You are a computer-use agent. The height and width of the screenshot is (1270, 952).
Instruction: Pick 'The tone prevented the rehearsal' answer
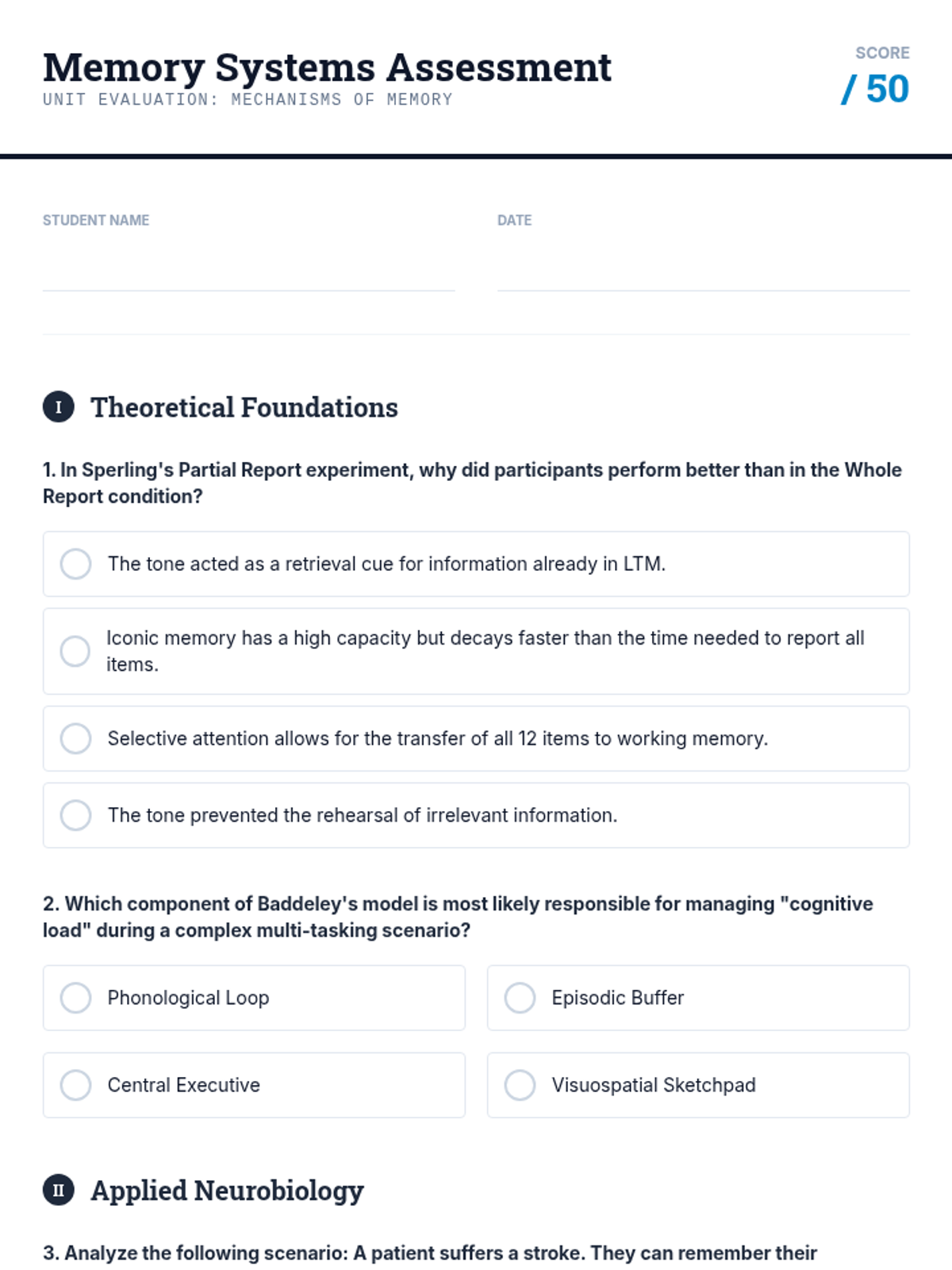76,815
